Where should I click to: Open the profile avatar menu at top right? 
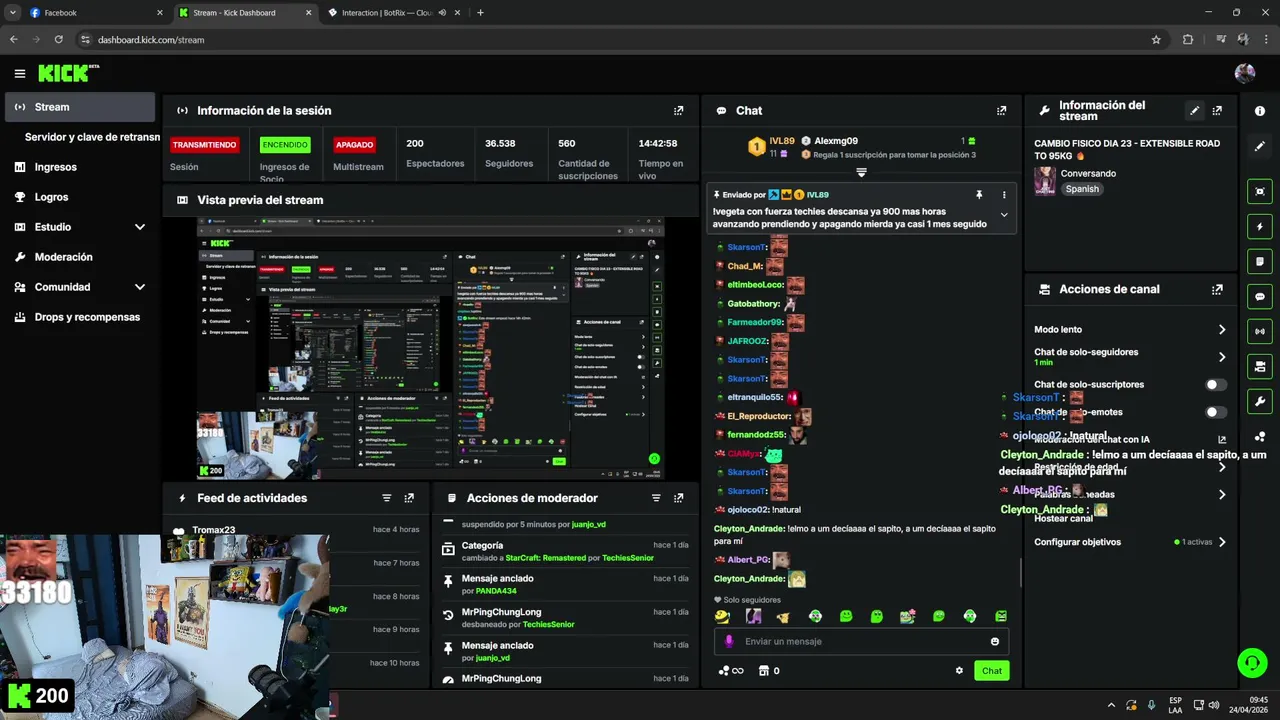pyautogui.click(x=1245, y=73)
